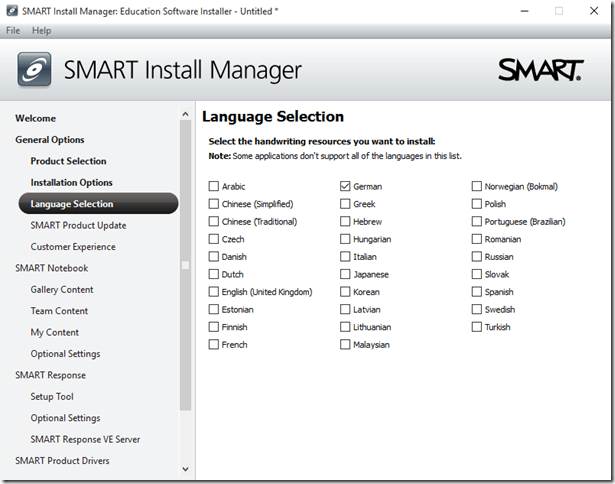Click the SMART Install Manager disc icon
The height and width of the screenshot is (484, 615).
pyautogui.click(x=36, y=70)
